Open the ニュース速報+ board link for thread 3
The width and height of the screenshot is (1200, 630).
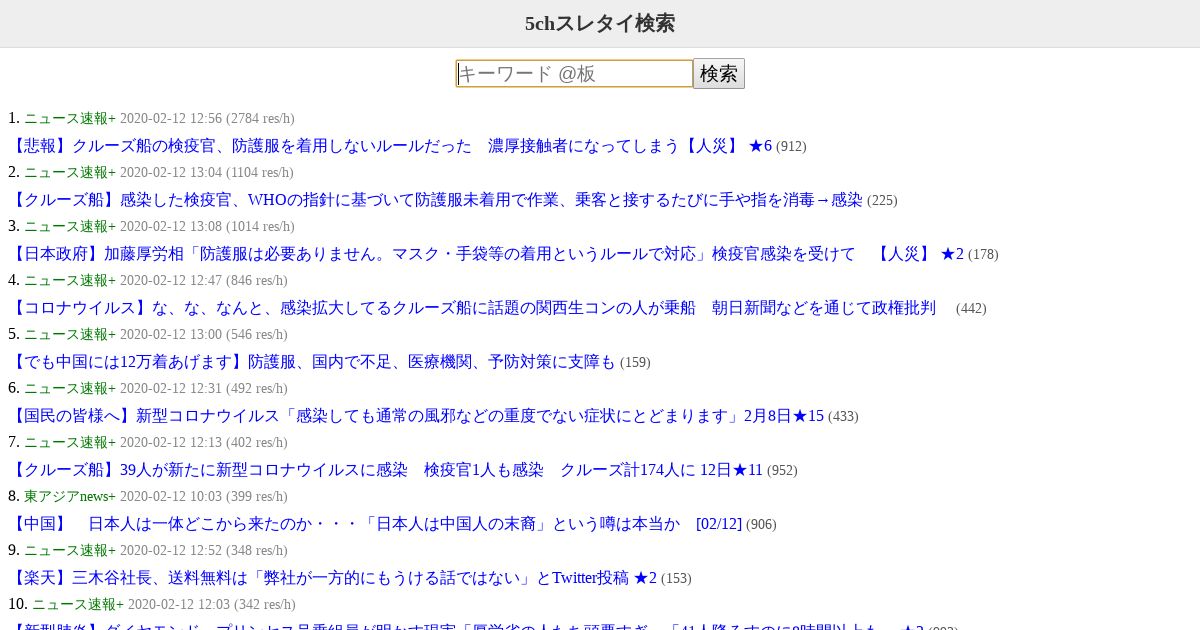click(x=70, y=226)
